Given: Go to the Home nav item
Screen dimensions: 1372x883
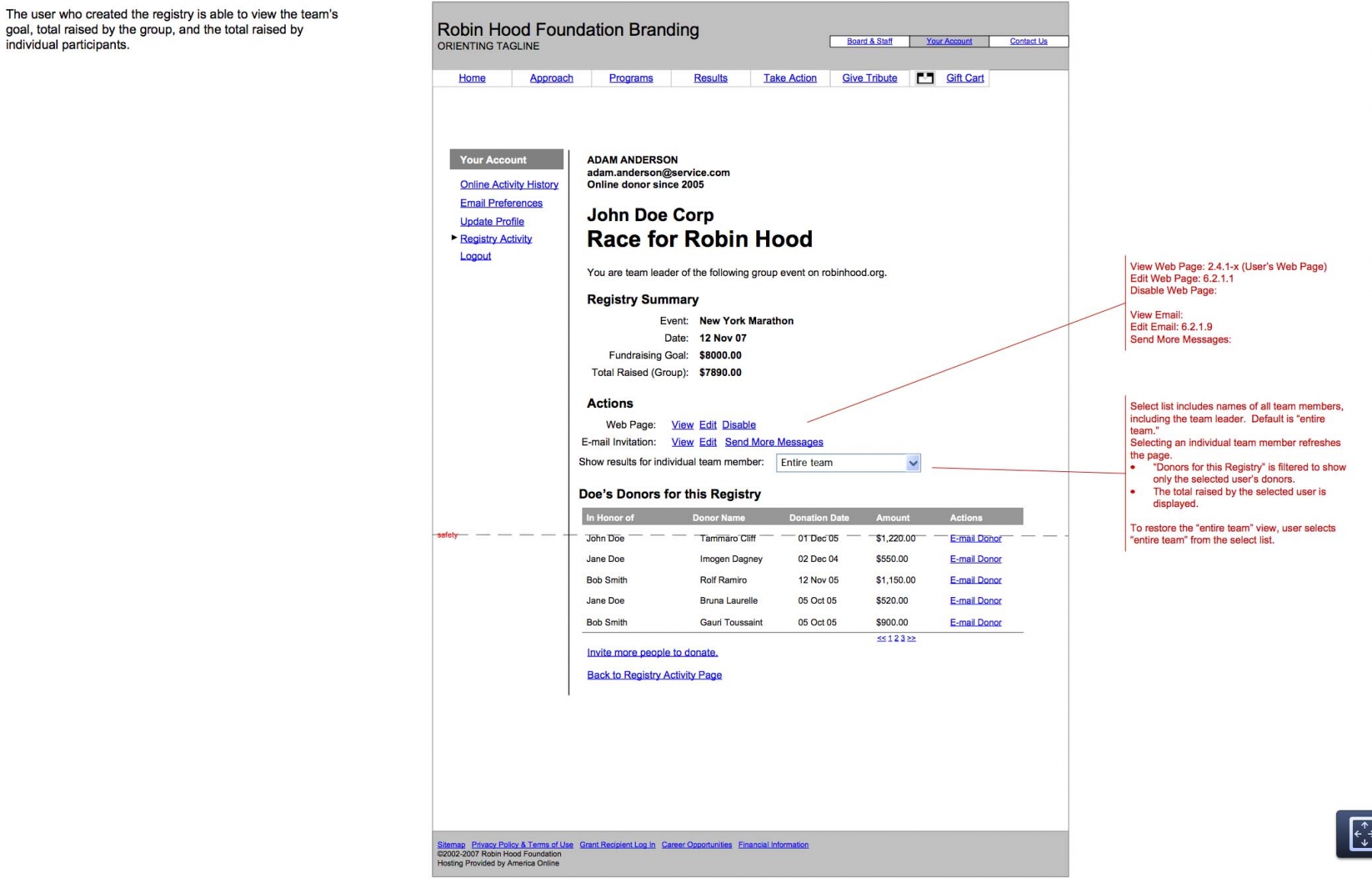Looking at the screenshot, I should (x=472, y=78).
